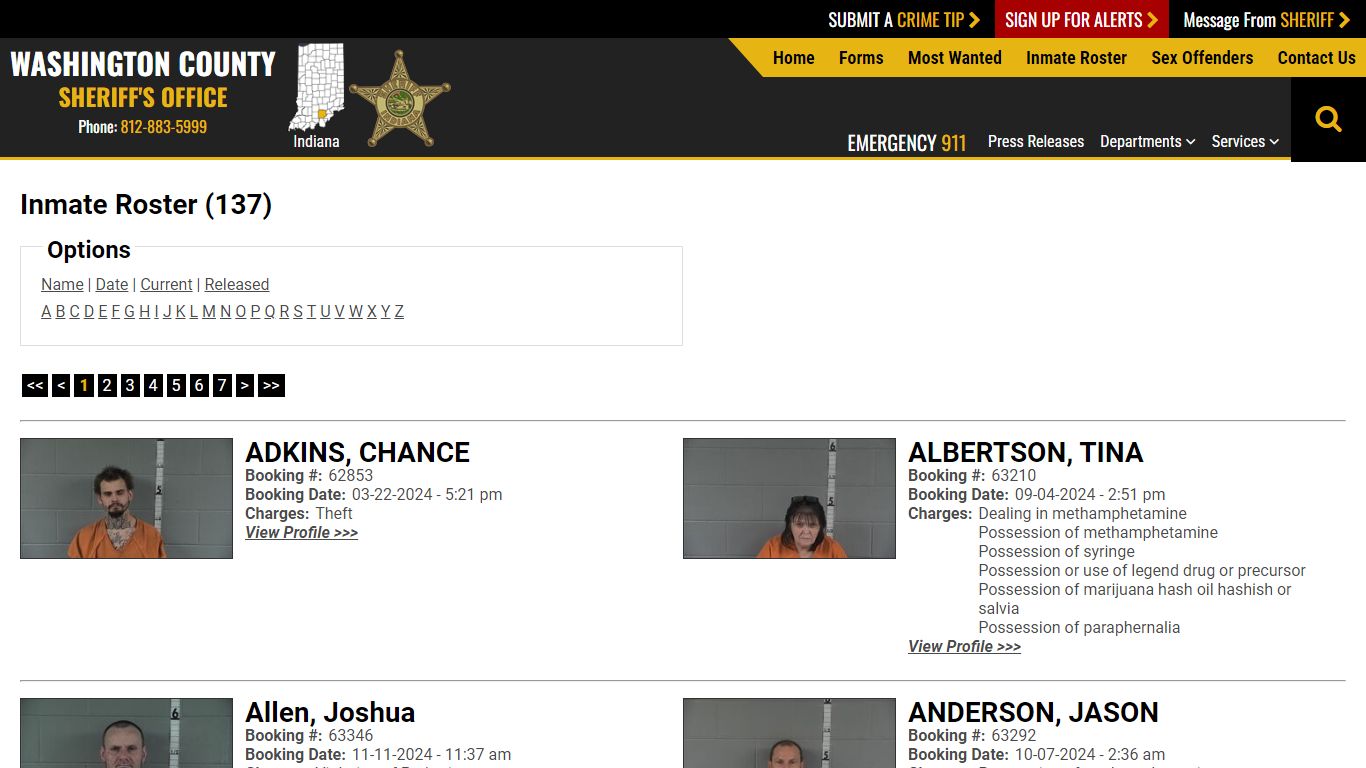Expand the Departments dropdown
Image resolution: width=1366 pixels, height=768 pixels.
tap(1148, 142)
